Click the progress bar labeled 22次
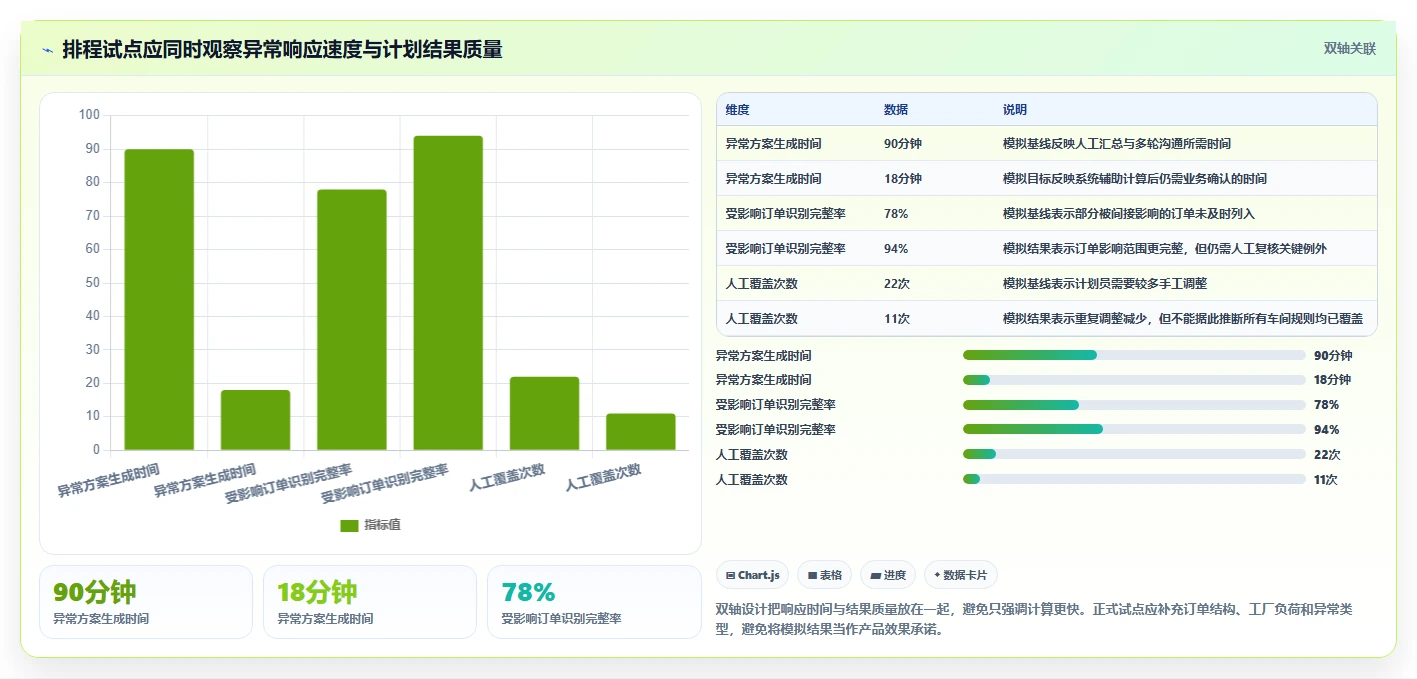 pos(1134,454)
